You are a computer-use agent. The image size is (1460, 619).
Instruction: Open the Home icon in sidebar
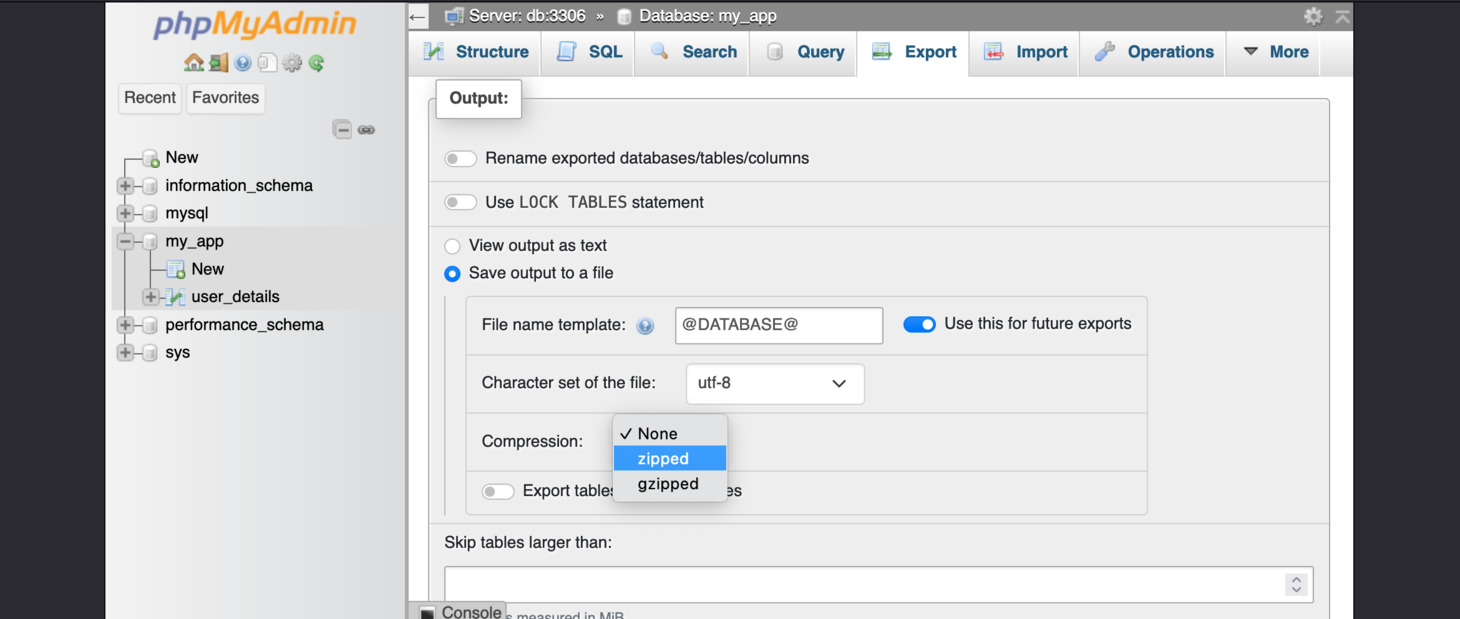tap(194, 63)
